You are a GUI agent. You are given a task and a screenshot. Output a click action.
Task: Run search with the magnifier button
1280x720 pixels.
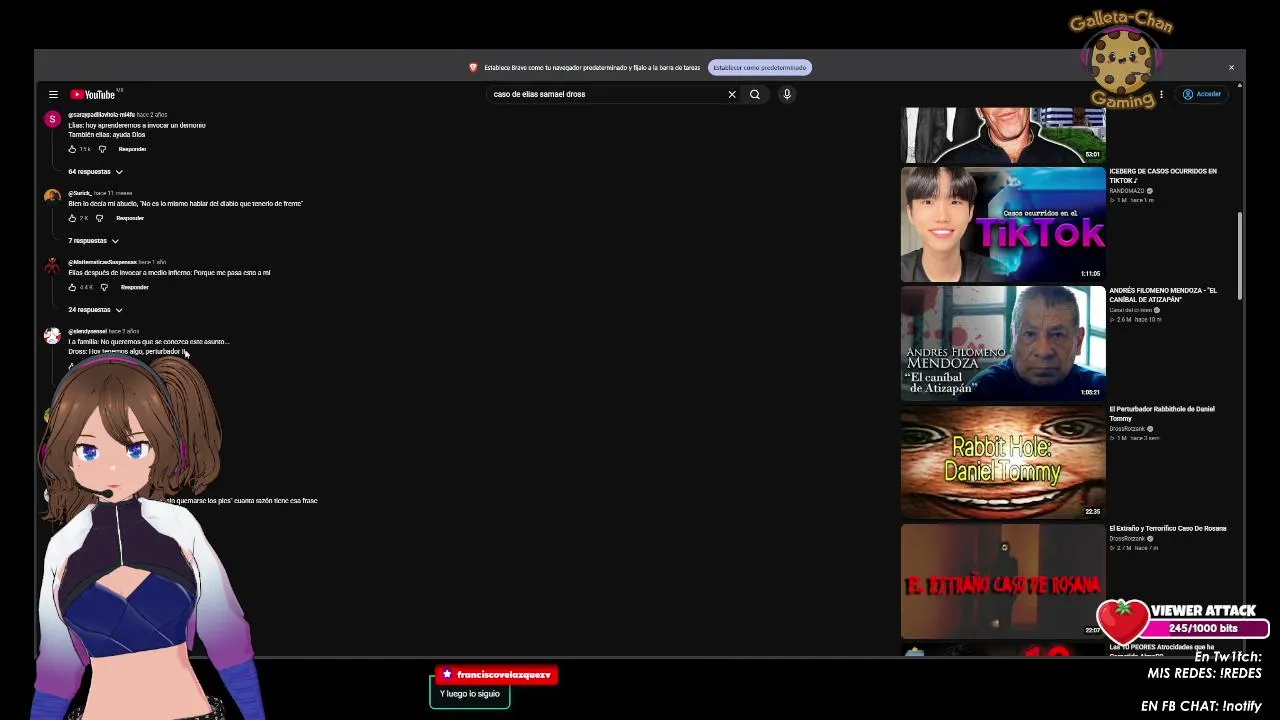pos(755,94)
